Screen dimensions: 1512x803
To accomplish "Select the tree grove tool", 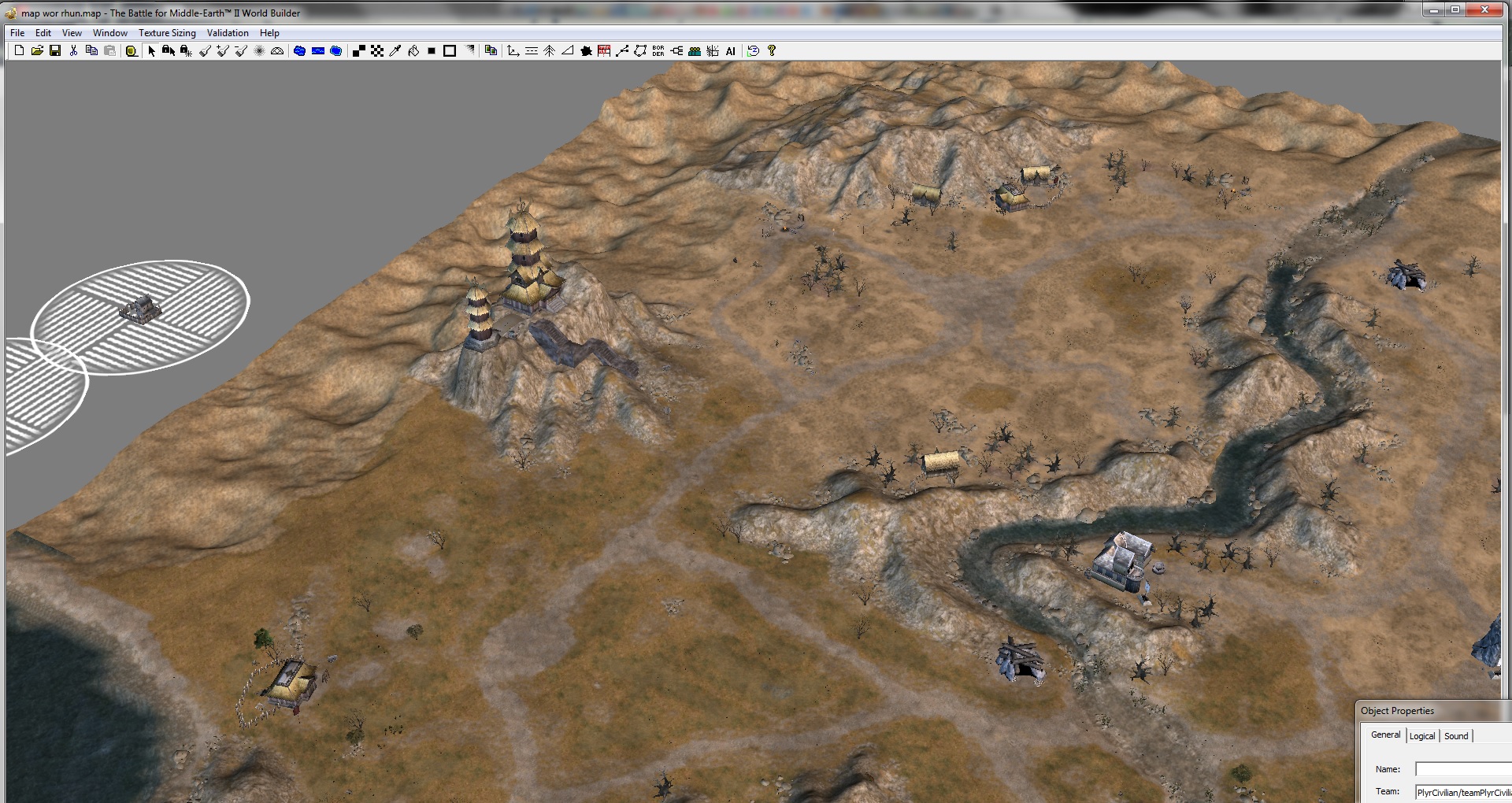I will [x=550, y=50].
